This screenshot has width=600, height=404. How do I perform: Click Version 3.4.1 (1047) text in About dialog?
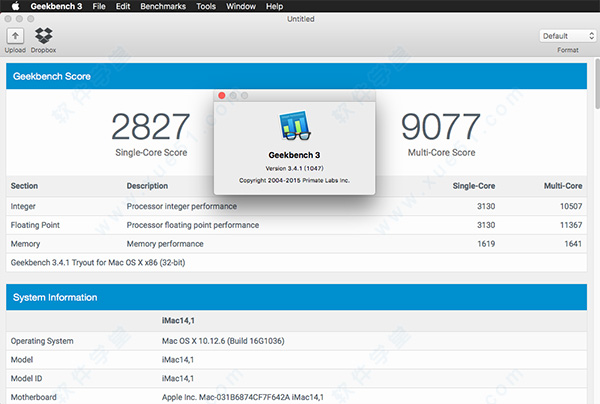click(x=294, y=168)
